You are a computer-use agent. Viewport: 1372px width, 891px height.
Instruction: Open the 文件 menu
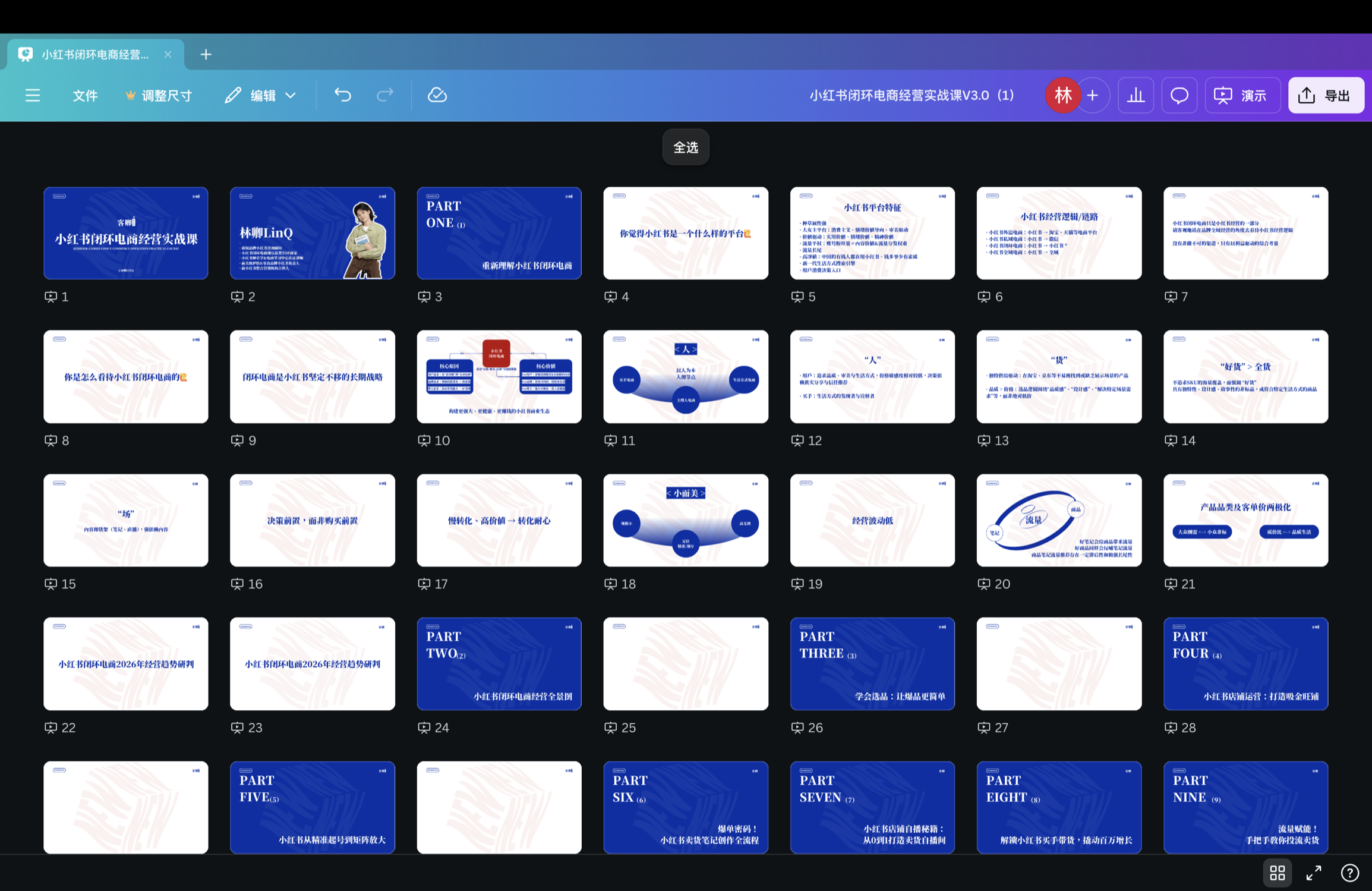pyautogui.click(x=85, y=95)
